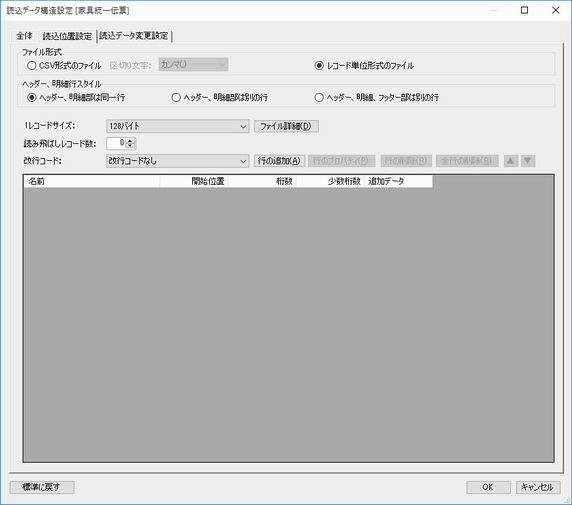Click the 標準に戻す button

[x=42, y=487]
